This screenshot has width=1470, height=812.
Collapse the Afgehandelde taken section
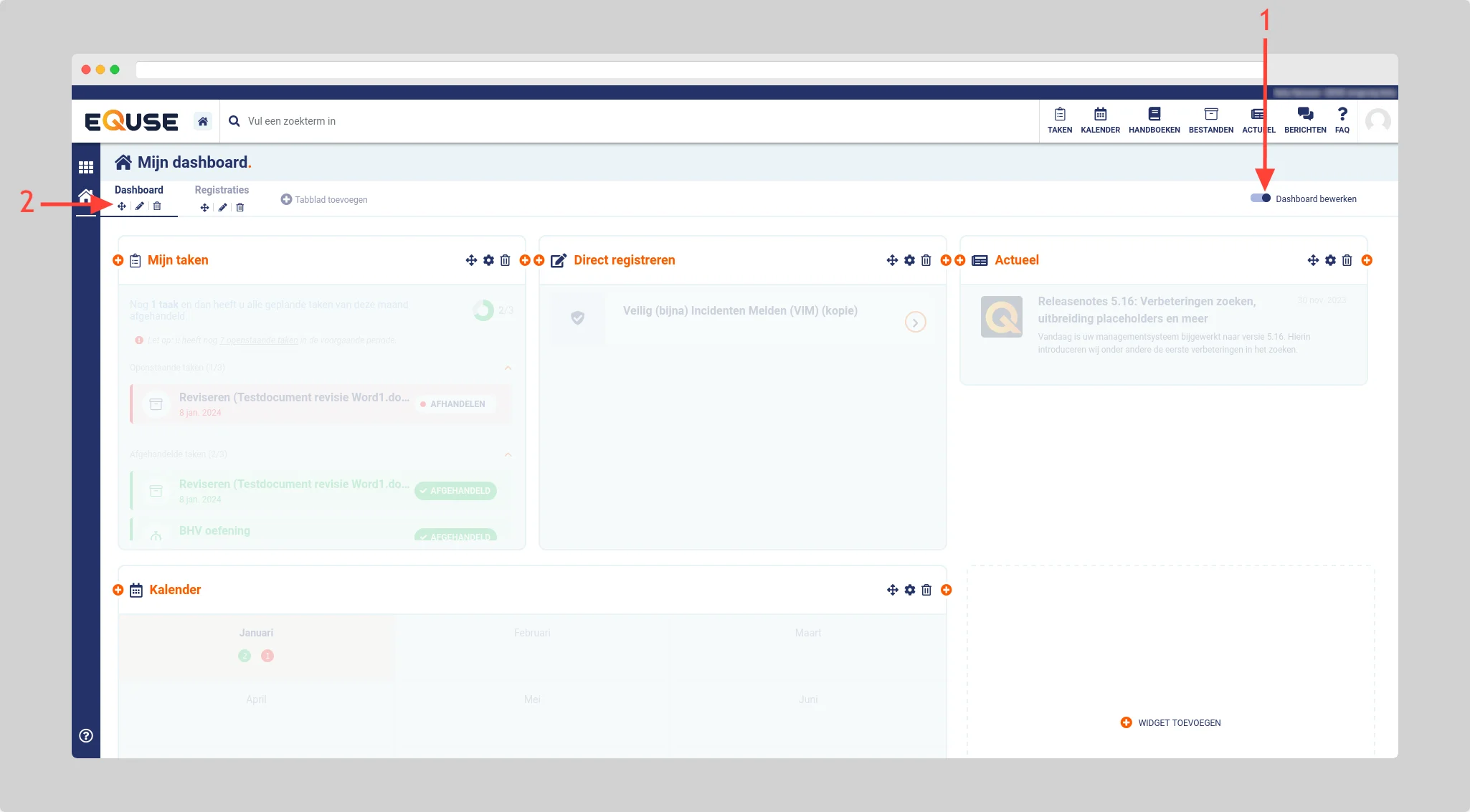508,454
